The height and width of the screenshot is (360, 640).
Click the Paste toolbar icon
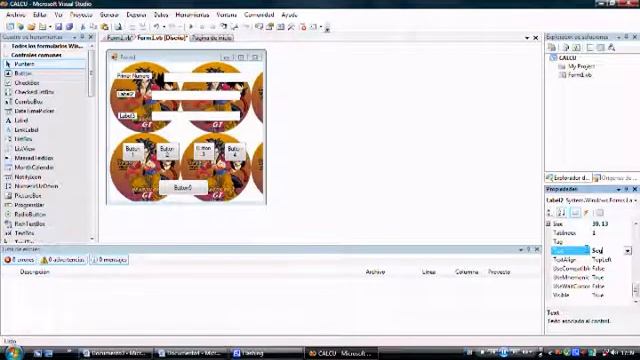105,27
